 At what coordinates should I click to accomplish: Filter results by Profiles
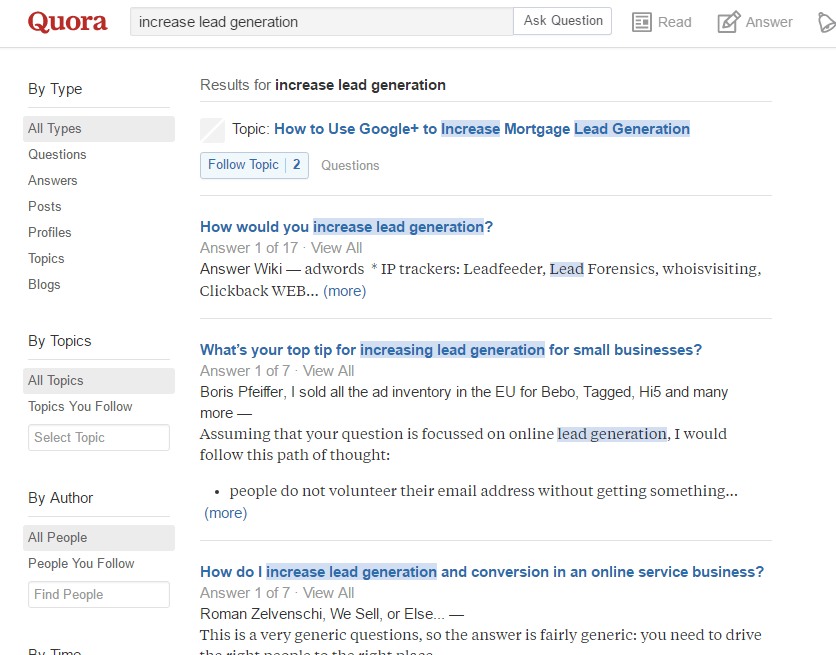50,233
